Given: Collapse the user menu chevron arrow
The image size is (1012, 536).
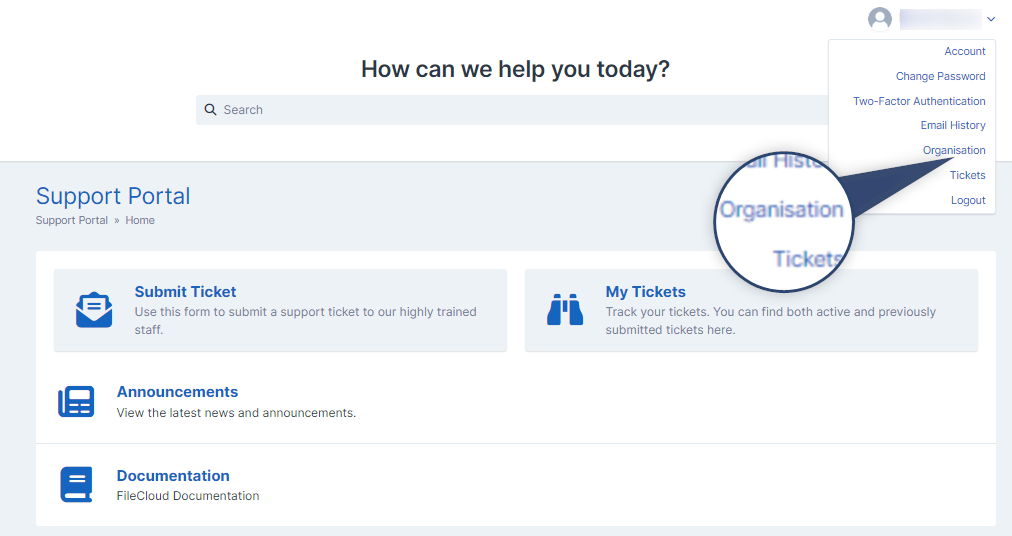Looking at the screenshot, I should point(991,19).
